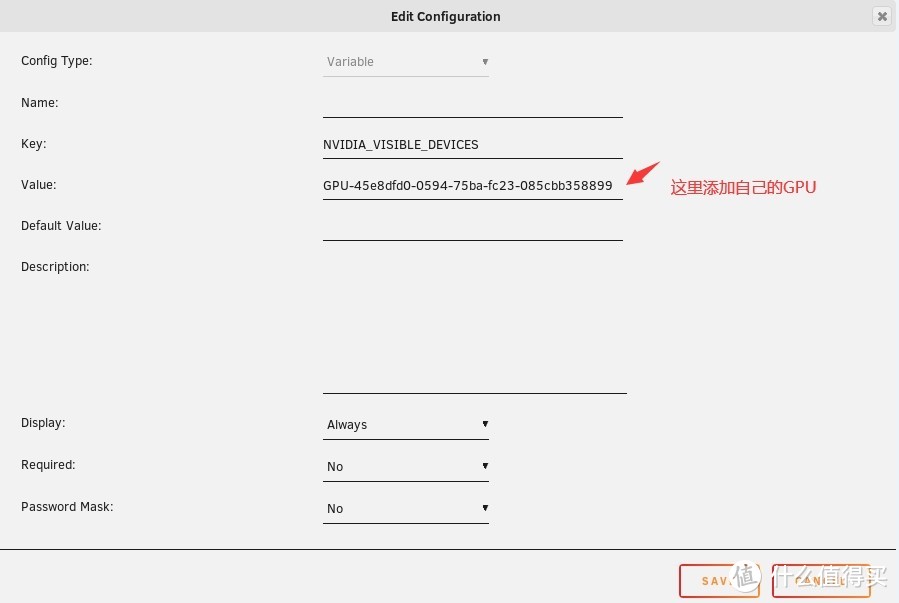Image resolution: width=899 pixels, height=603 pixels.
Task: Click the Description label
Action: coord(55,267)
